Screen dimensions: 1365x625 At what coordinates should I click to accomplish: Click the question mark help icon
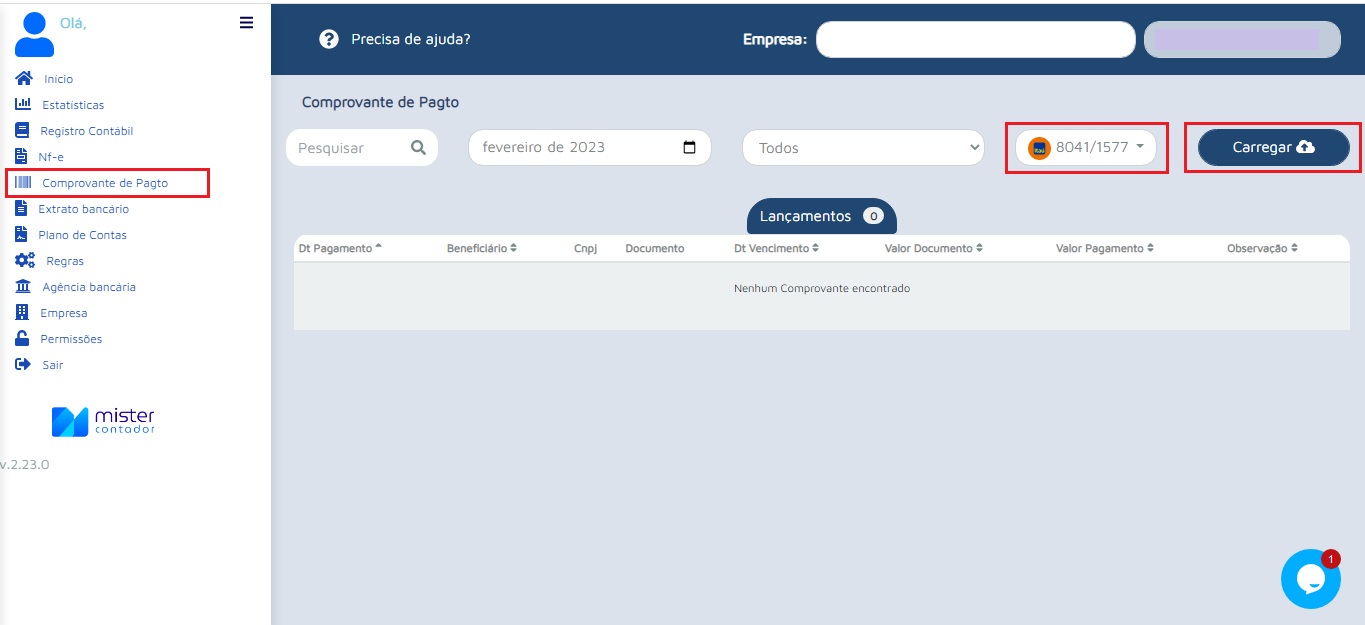[329, 39]
